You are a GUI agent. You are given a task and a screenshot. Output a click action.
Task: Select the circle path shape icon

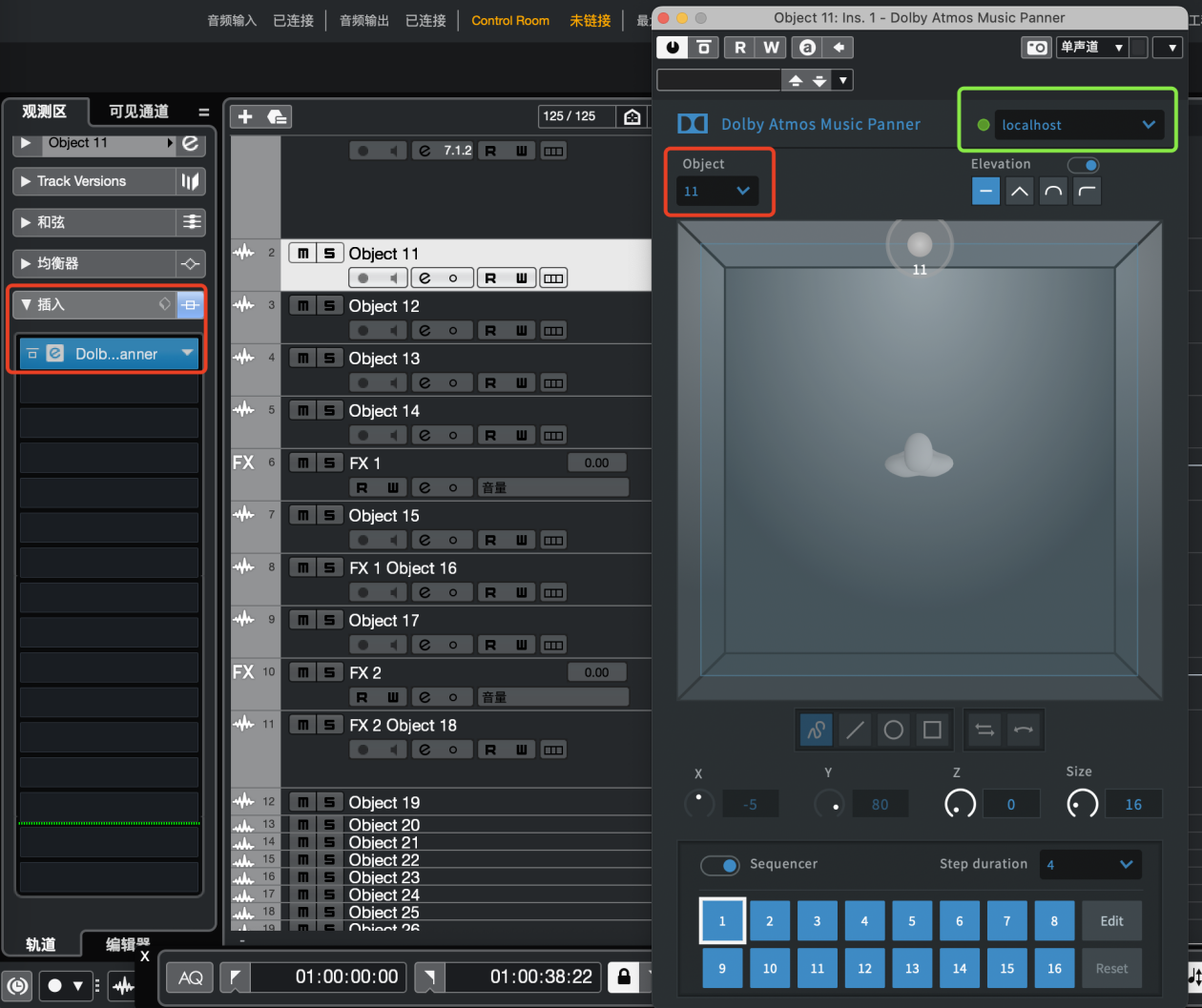pyautogui.click(x=894, y=730)
